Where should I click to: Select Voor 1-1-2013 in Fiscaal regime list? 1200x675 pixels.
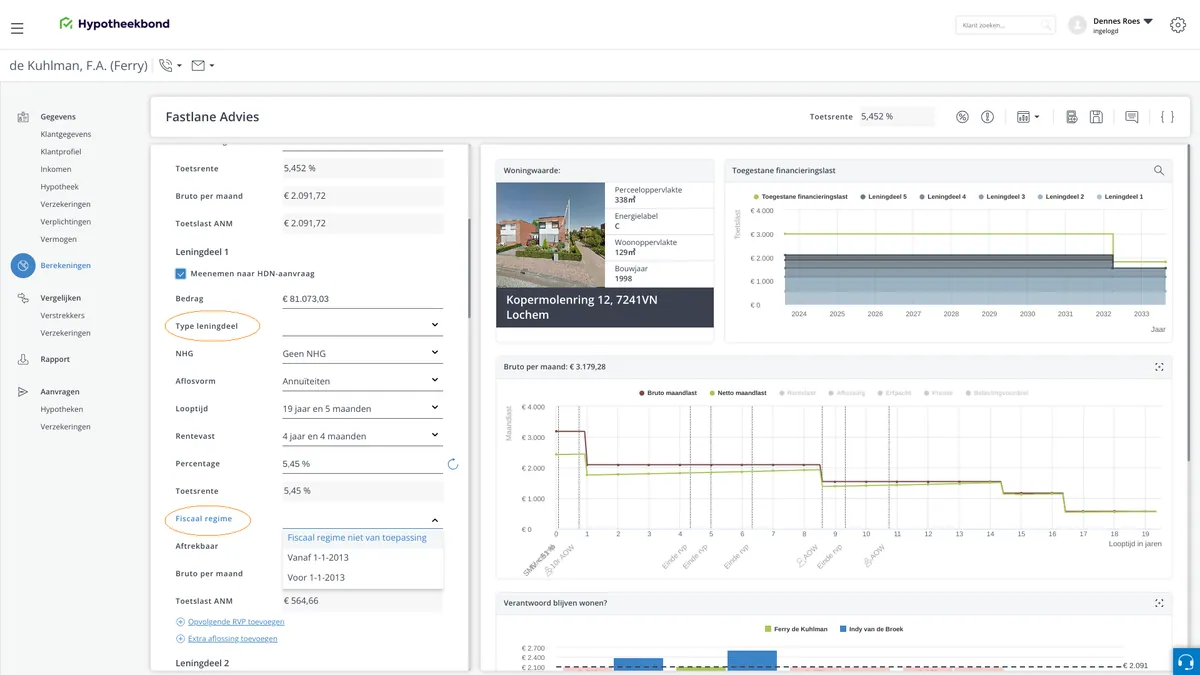point(363,578)
